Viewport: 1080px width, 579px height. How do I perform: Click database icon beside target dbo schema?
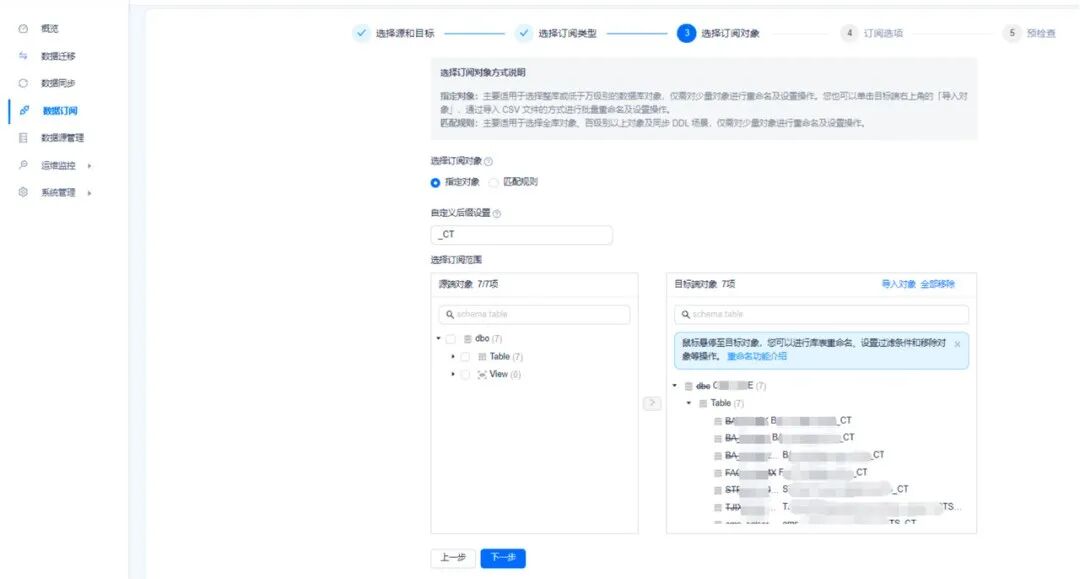click(688, 386)
